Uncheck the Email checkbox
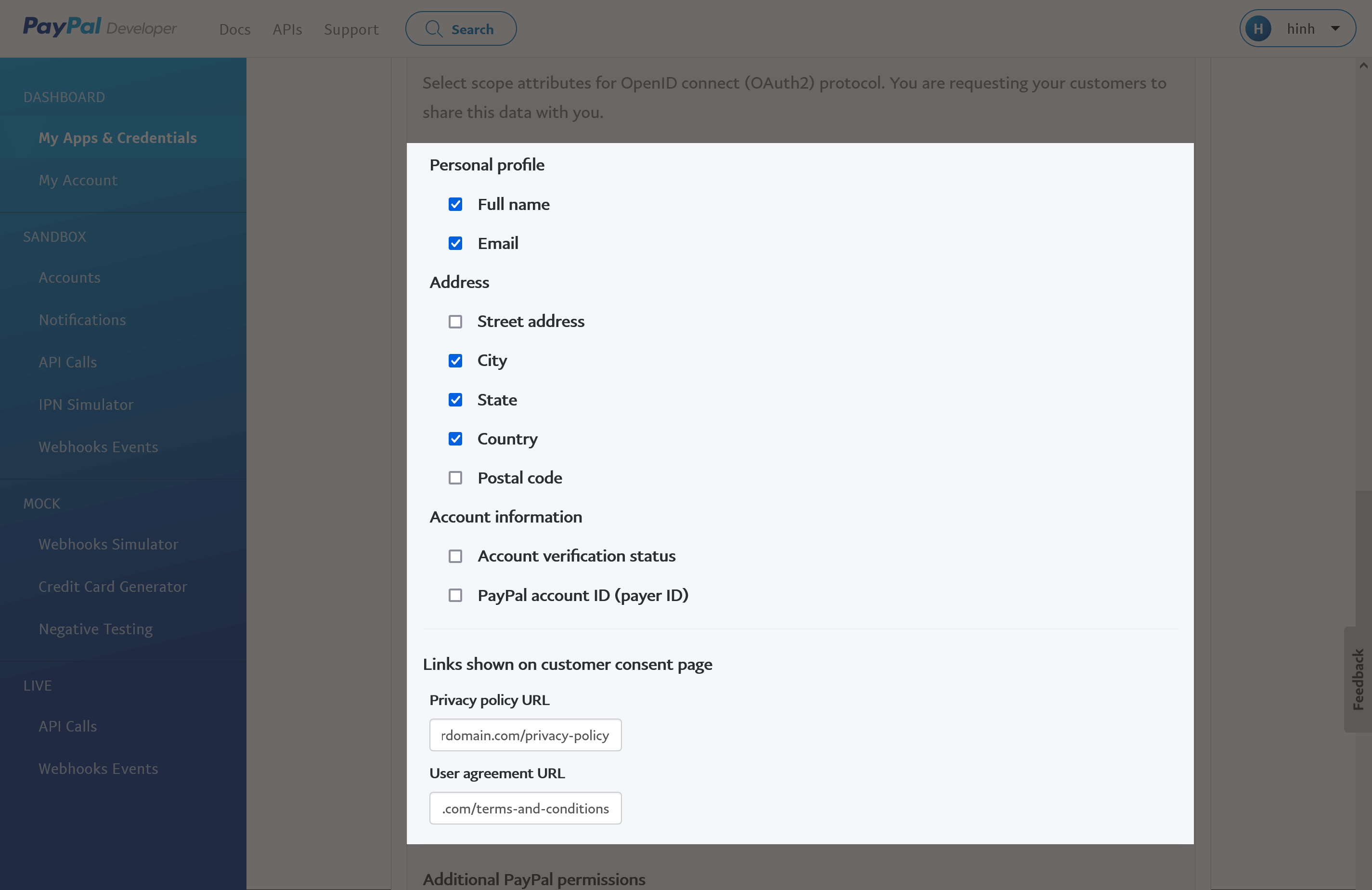Screen dimensions: 1372x890 [x=455, y=243]
